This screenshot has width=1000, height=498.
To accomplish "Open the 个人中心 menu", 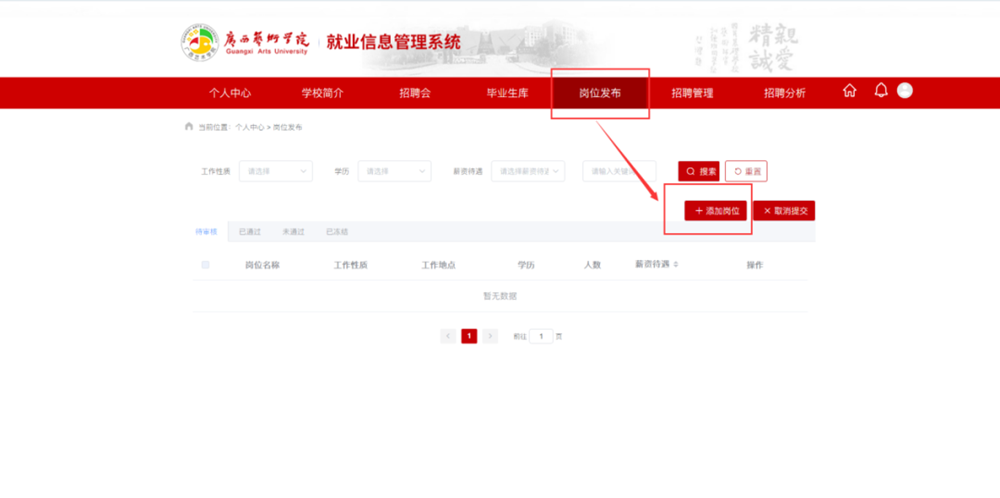I will (230, 93).
